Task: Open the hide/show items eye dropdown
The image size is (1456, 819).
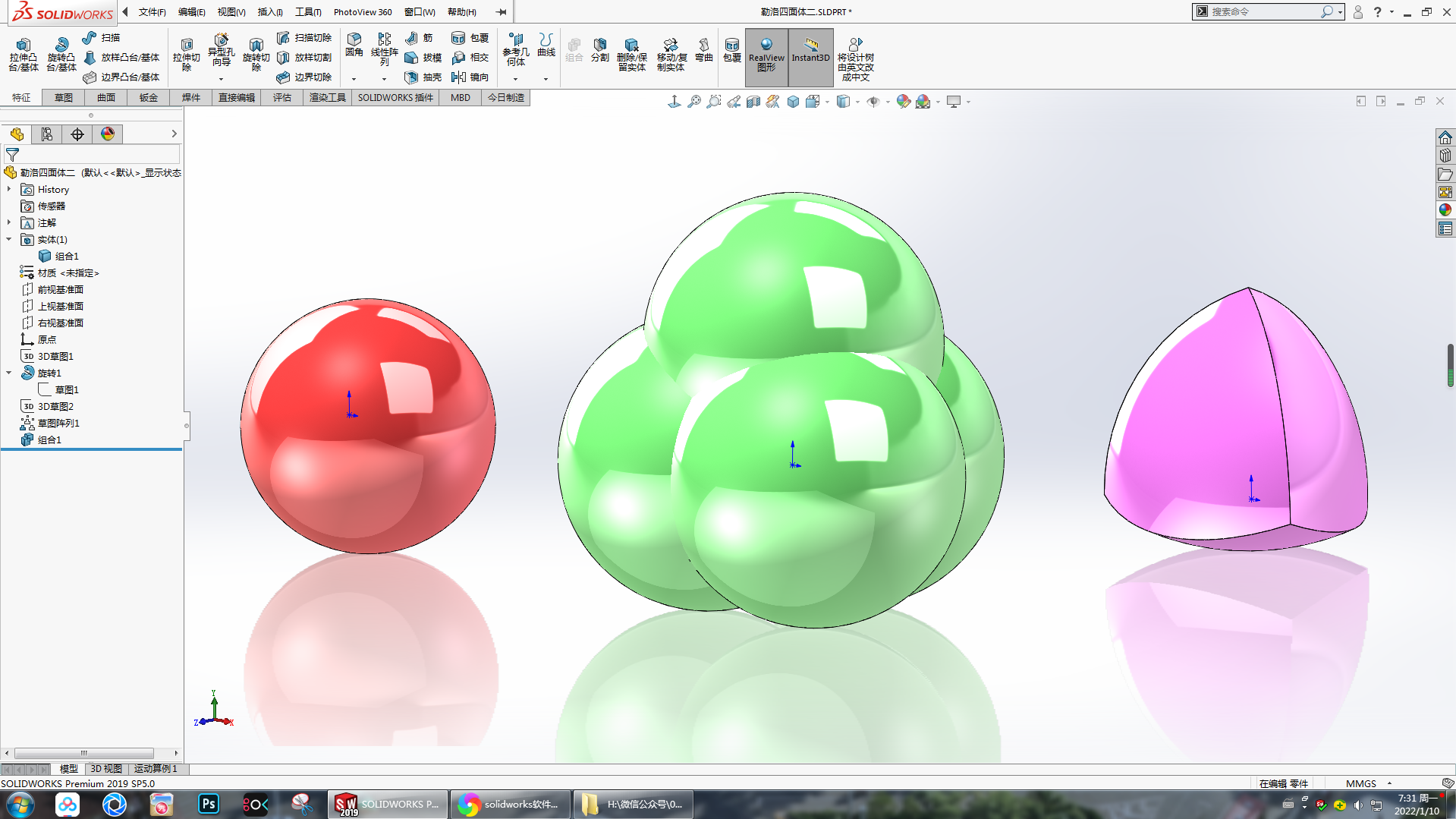Action: pos(887,102)
